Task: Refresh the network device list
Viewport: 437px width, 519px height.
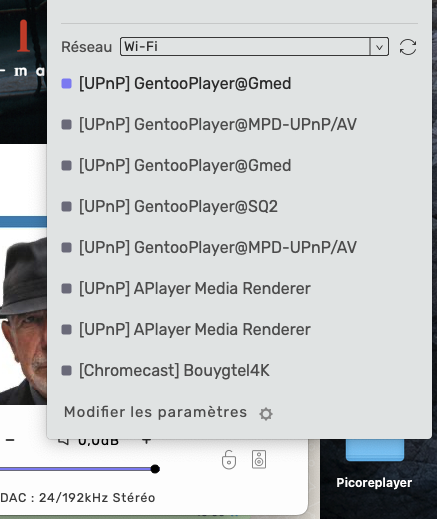Action: 408,47
